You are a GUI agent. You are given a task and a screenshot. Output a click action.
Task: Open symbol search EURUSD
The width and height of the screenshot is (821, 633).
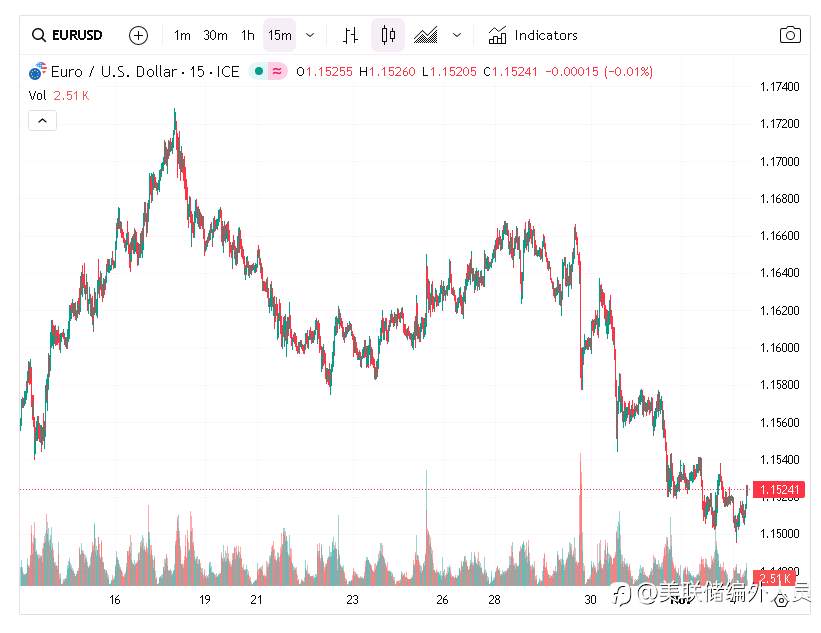[67, 35]
